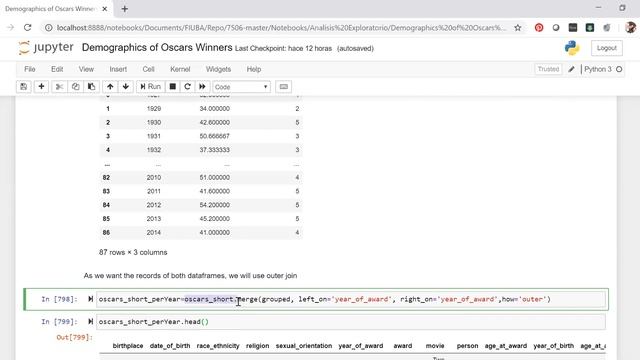The width and height of the screenshot is (640, 360).
Task: Click the Python 3 kernel status circle
Action: 619,69
